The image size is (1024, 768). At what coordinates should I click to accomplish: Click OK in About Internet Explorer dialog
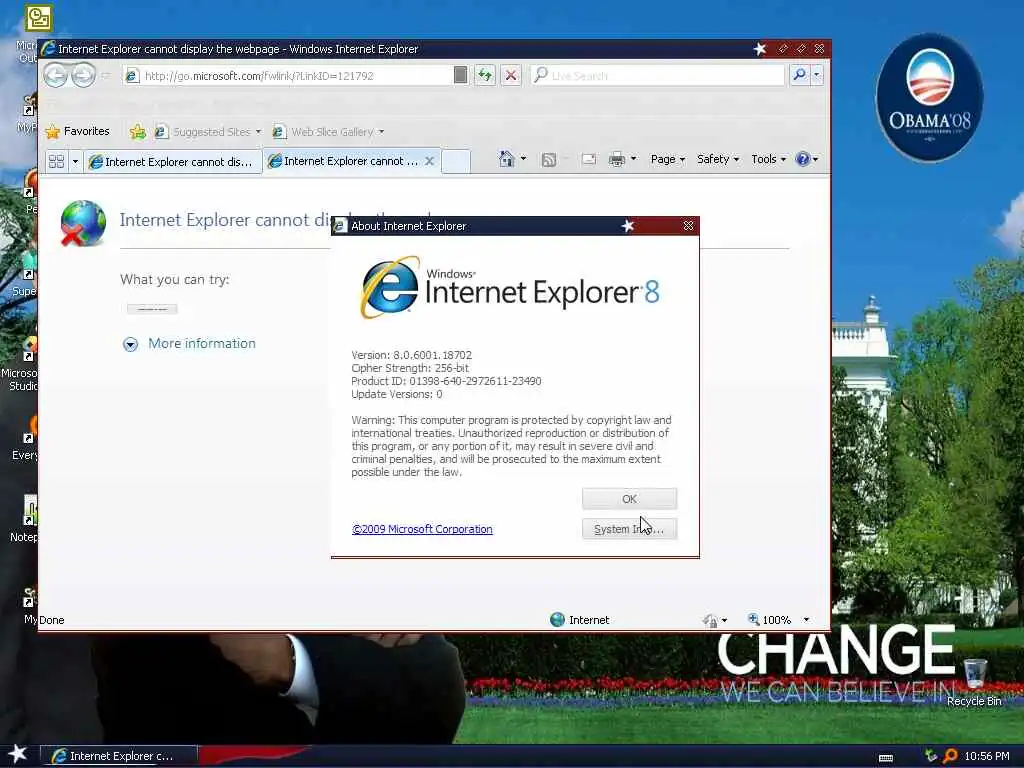pyautogui.click(x=629, y=499)
